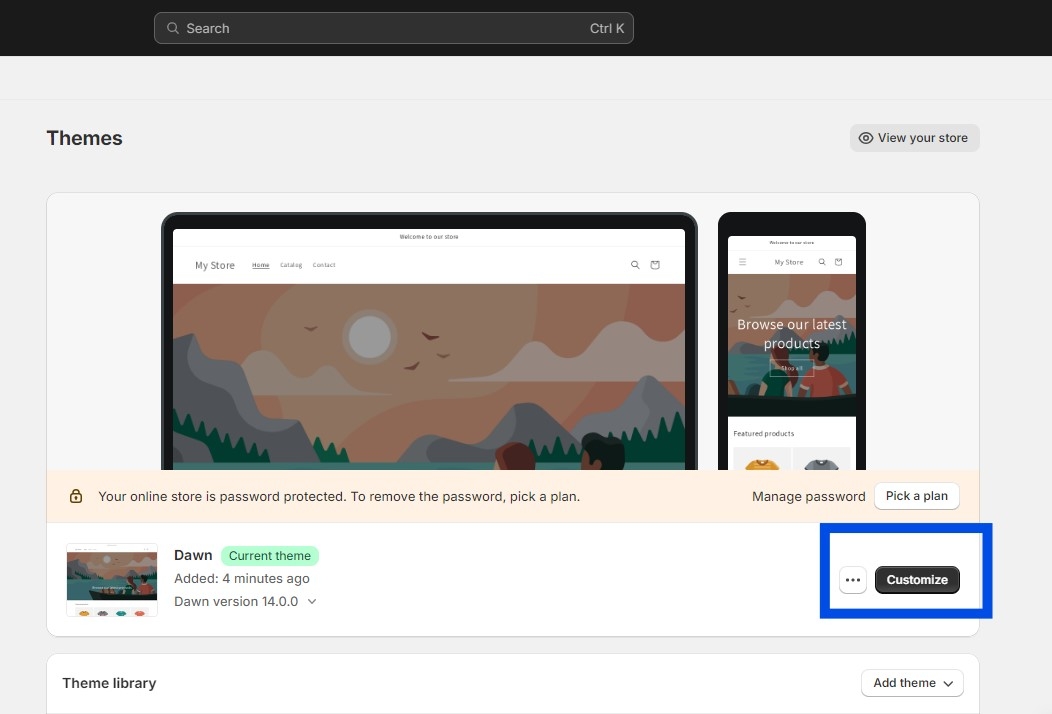Image resolution: width=1052 pixels, height=714 pixels.
Task: Click the Themes page heading
Action: click(x=85, y=138)
